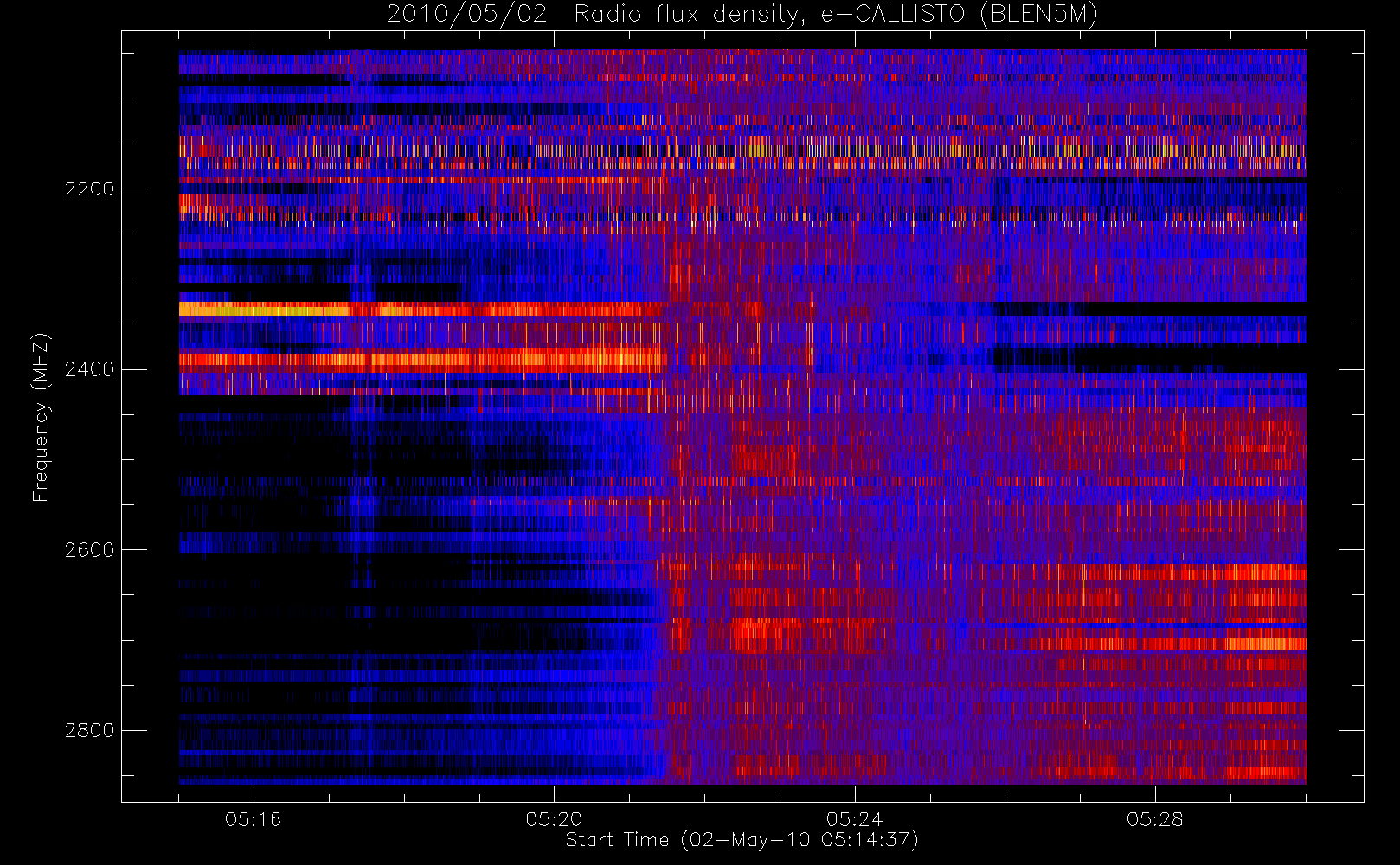Click the 2600 frequency tick label
Image resolution: width=1400 pixels, height=865 pixels.
89,550
